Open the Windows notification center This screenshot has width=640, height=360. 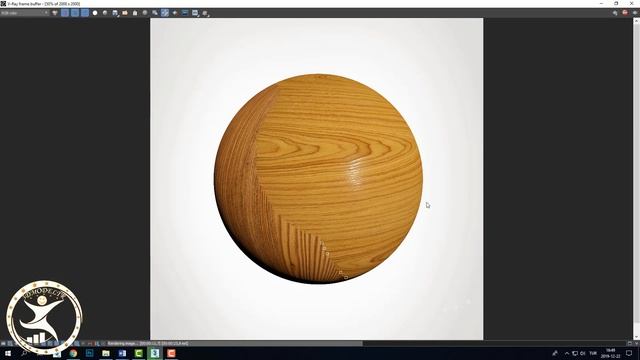(x=629, y=353)
